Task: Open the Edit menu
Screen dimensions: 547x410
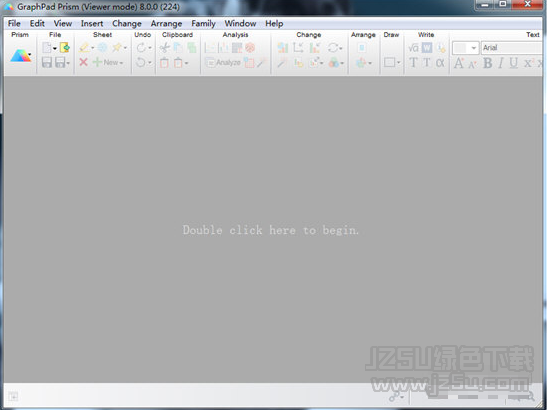Action: (37, 23)
